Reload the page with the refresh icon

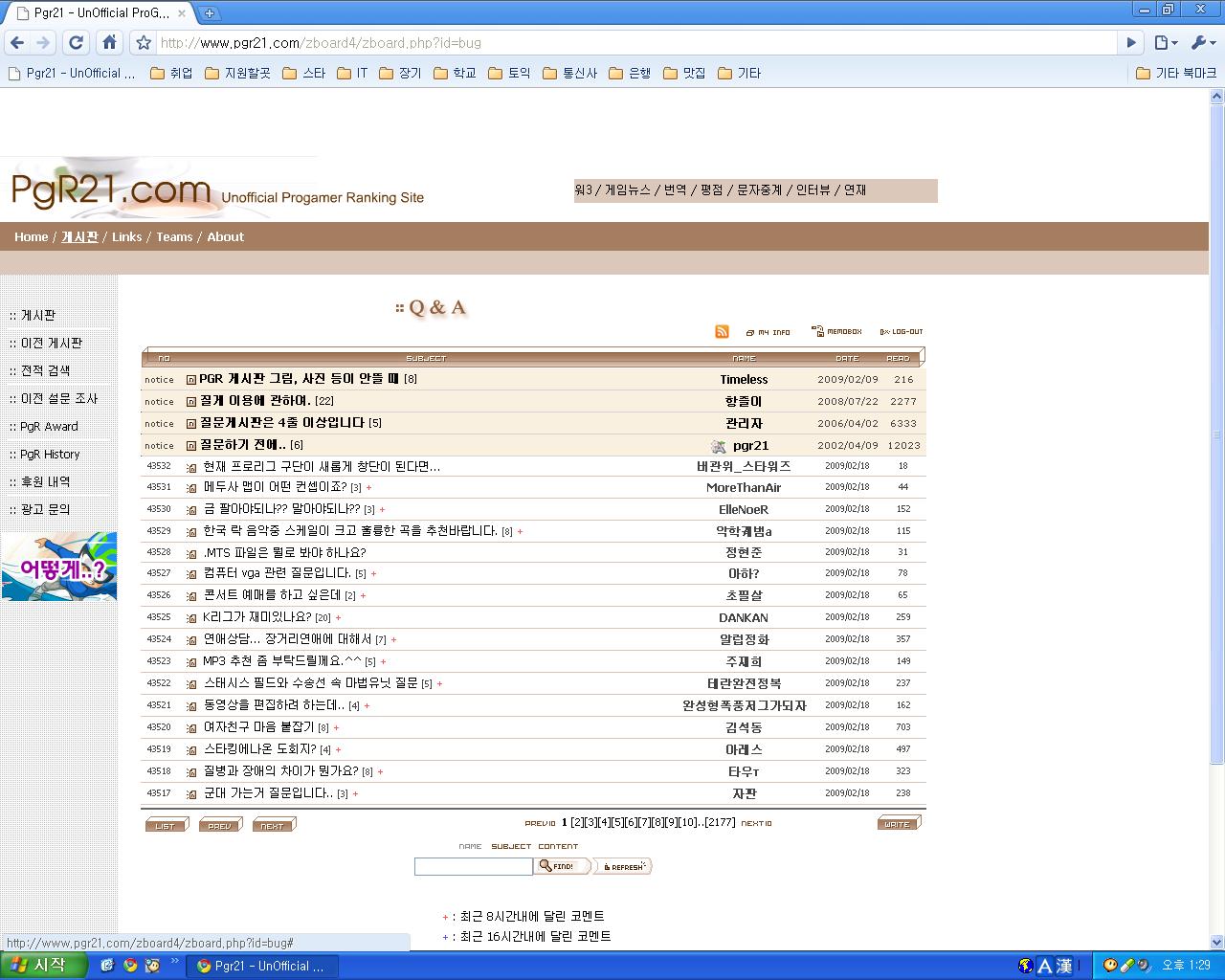(77, 42)
